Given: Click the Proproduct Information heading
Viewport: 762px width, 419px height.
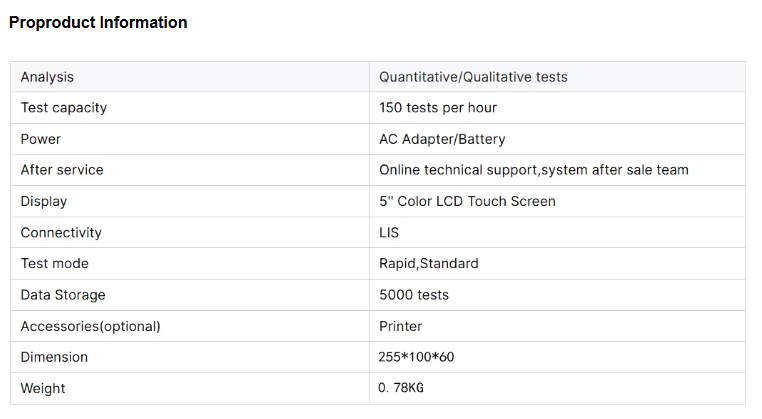Looking at the screenshot, I should (98, 22).
